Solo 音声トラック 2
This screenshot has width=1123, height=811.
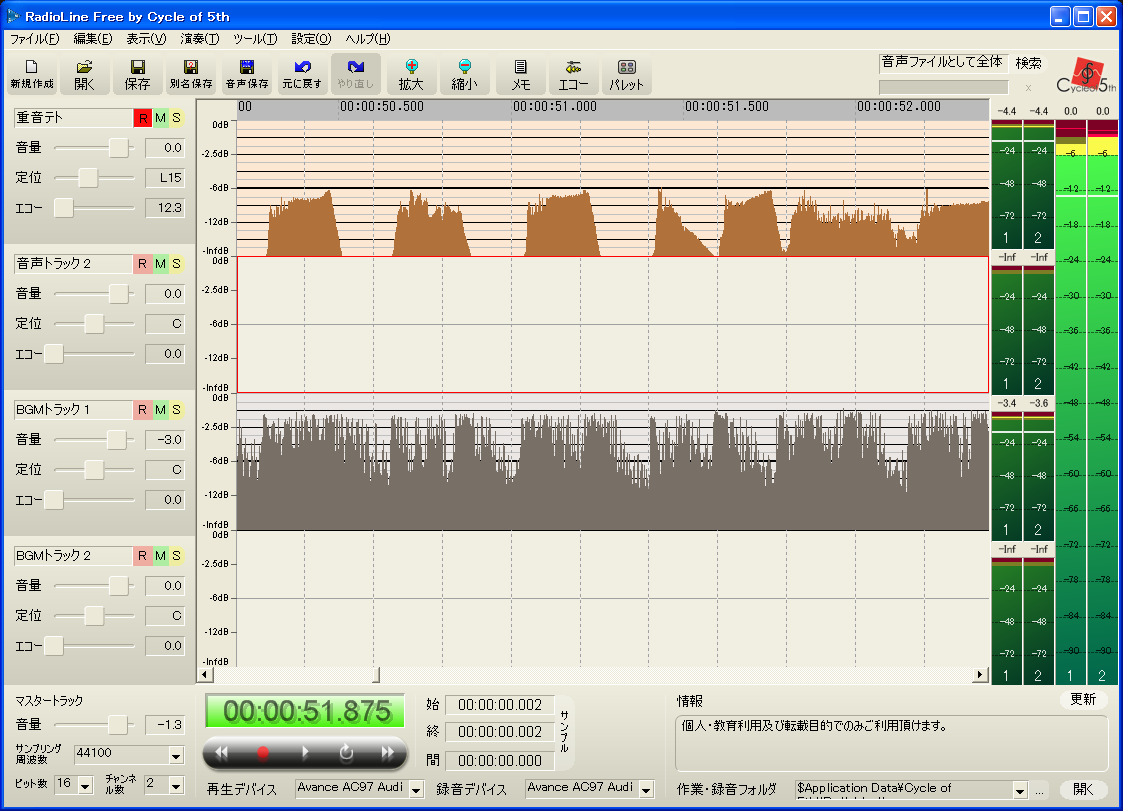pos(176,264)
